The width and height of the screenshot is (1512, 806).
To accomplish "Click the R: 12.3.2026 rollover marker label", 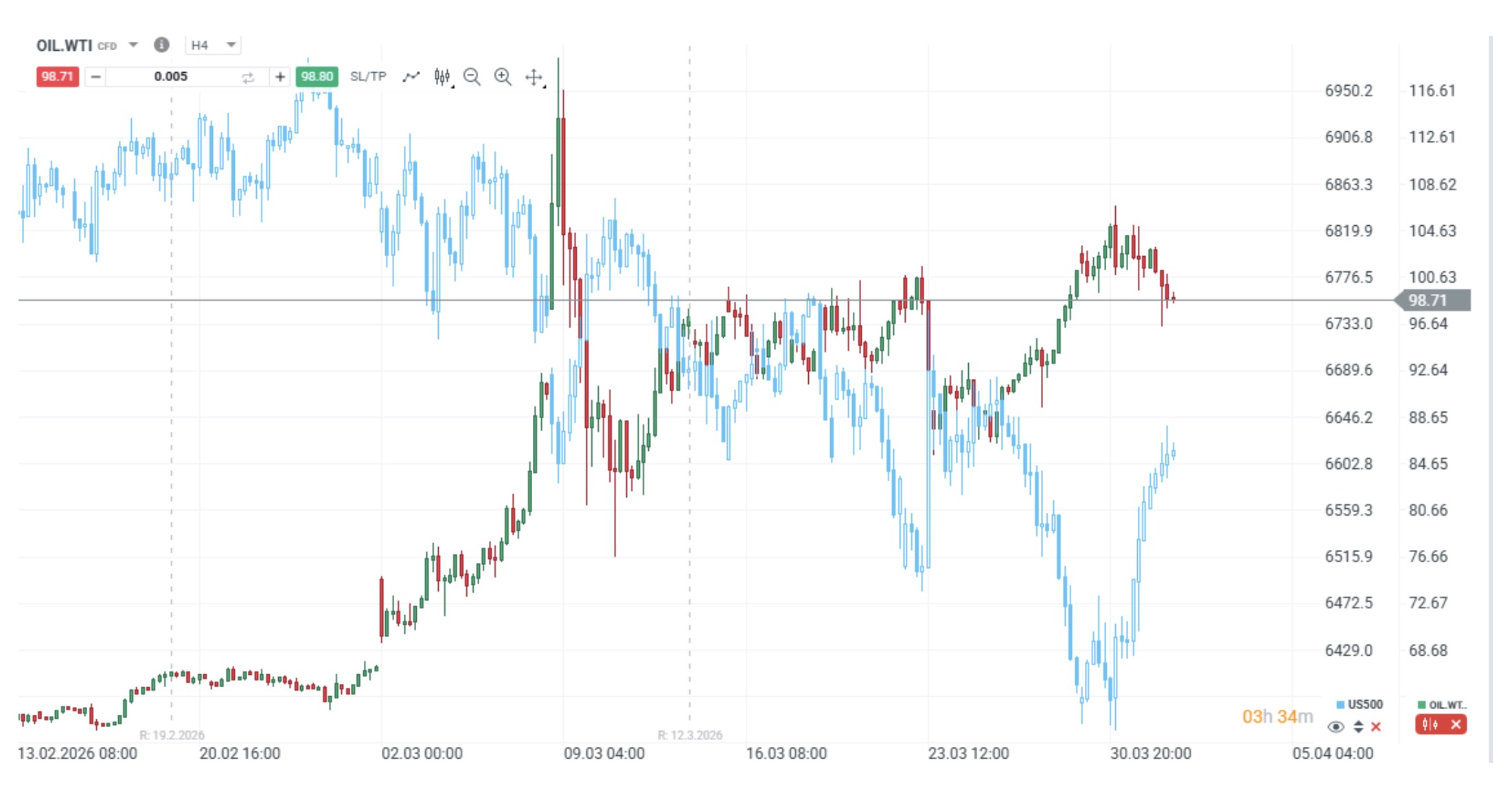I will pyautogui.click(x=689, y=735).
